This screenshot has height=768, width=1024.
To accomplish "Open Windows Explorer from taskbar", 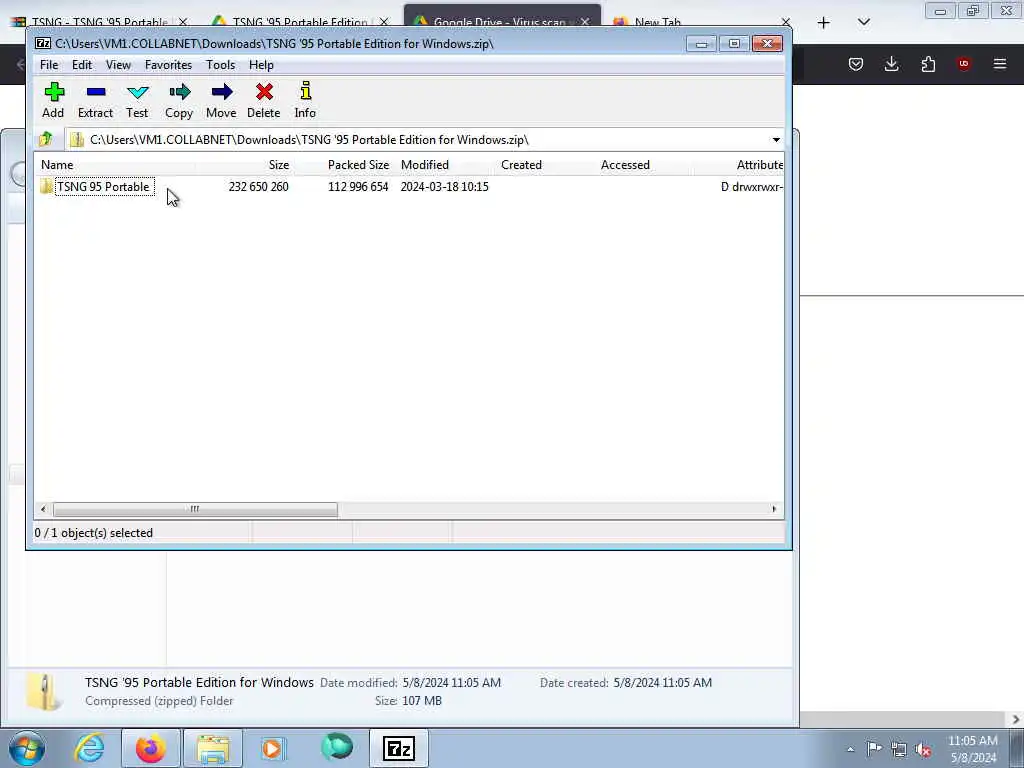I will pyautogui.click(x=213, y=748).
